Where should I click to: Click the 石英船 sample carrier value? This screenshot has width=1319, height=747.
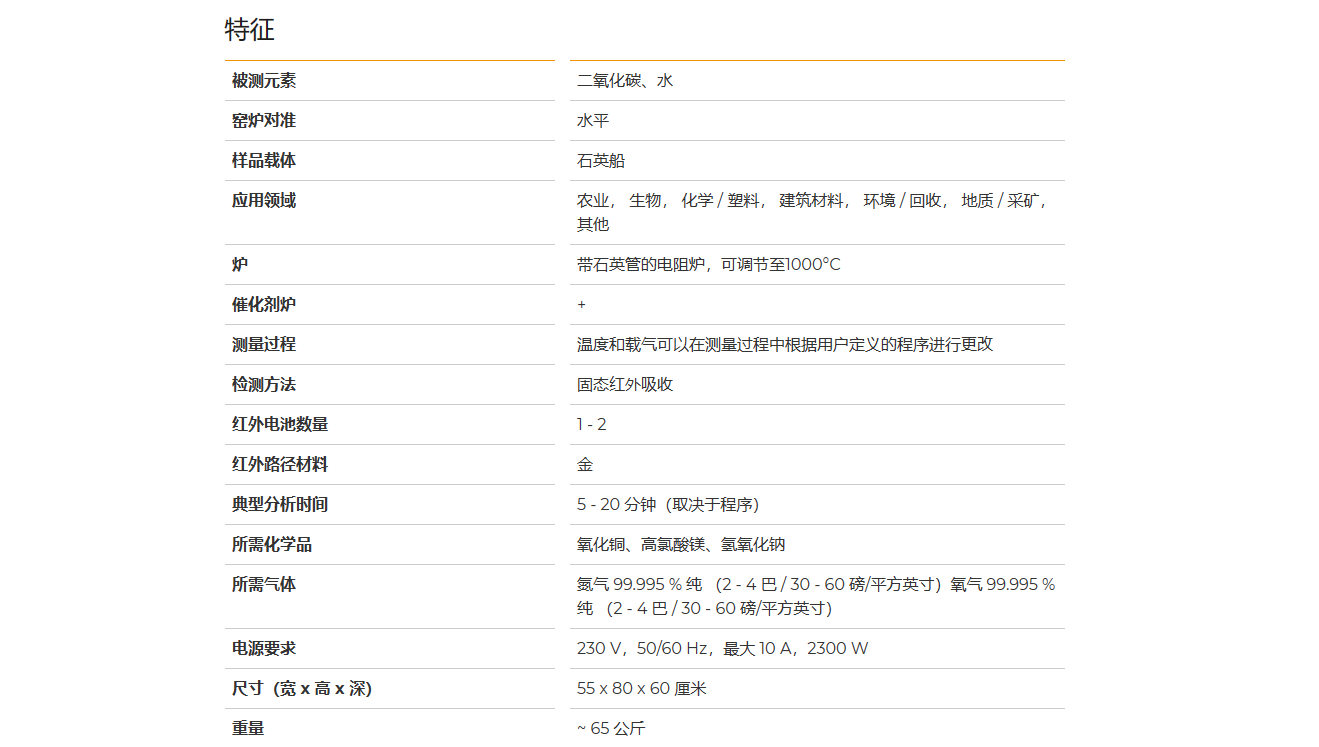600,161
